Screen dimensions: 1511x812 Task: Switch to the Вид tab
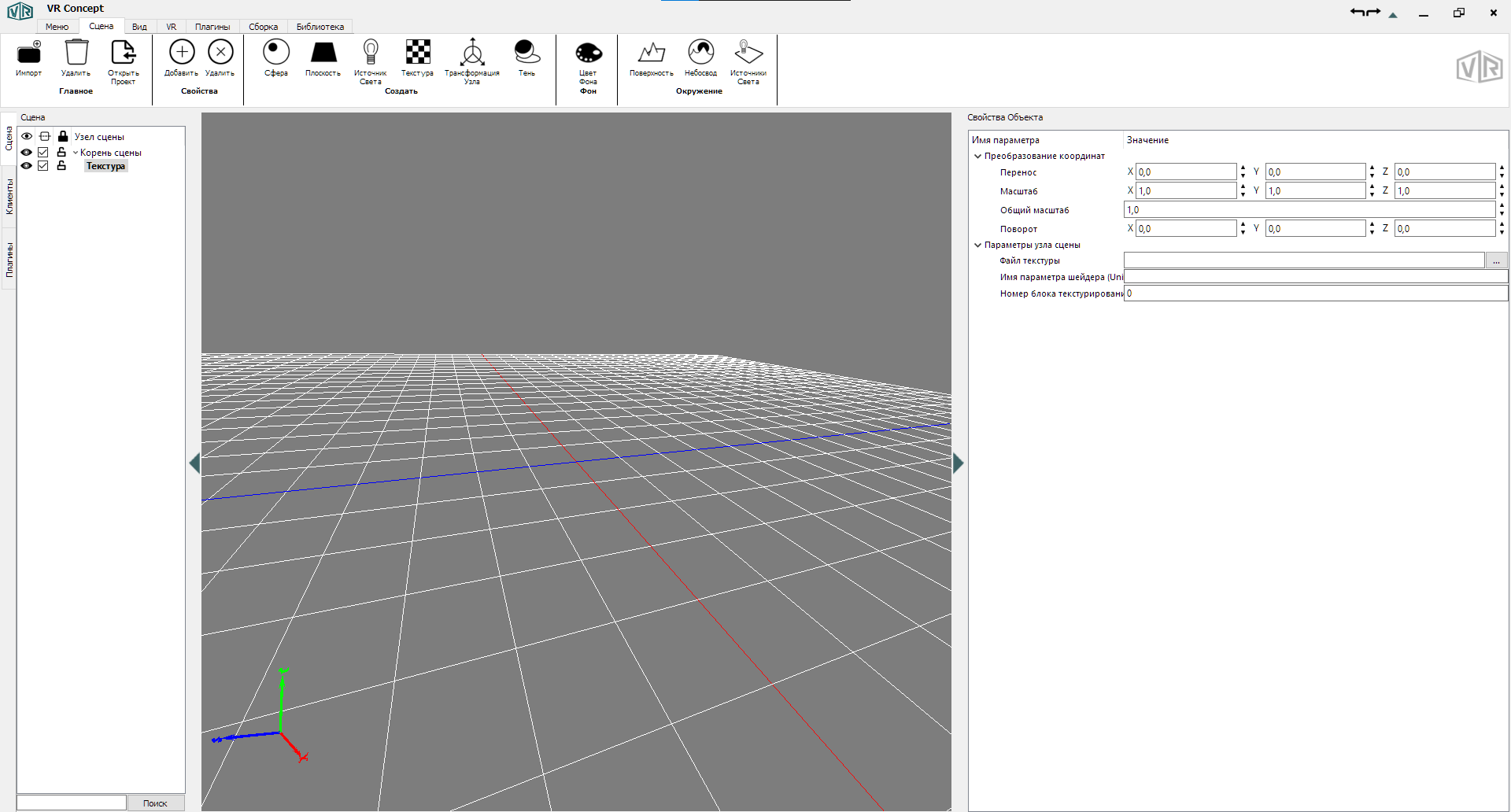[139, 27]
